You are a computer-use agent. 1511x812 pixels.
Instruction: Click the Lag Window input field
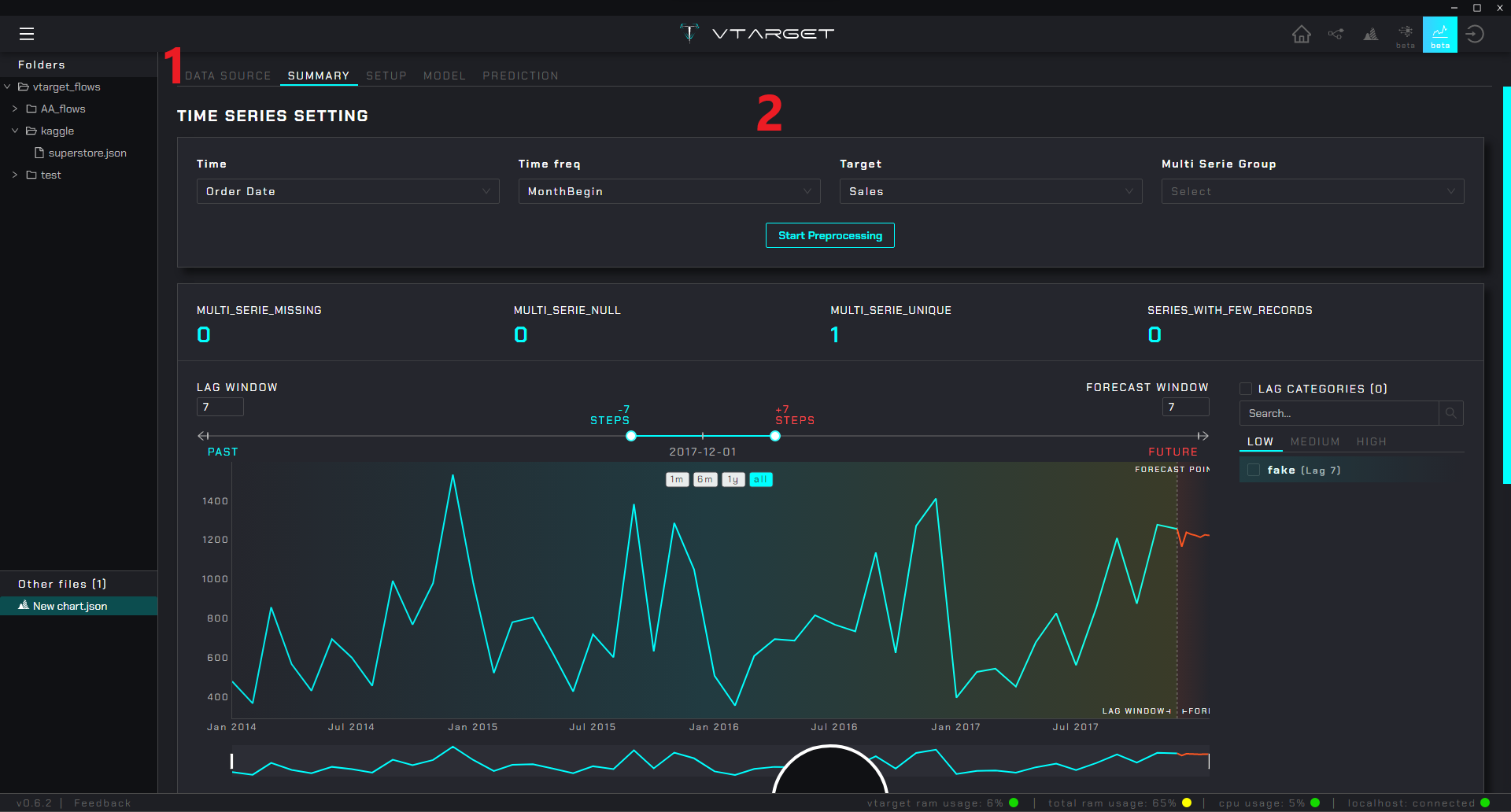[220, 407]
